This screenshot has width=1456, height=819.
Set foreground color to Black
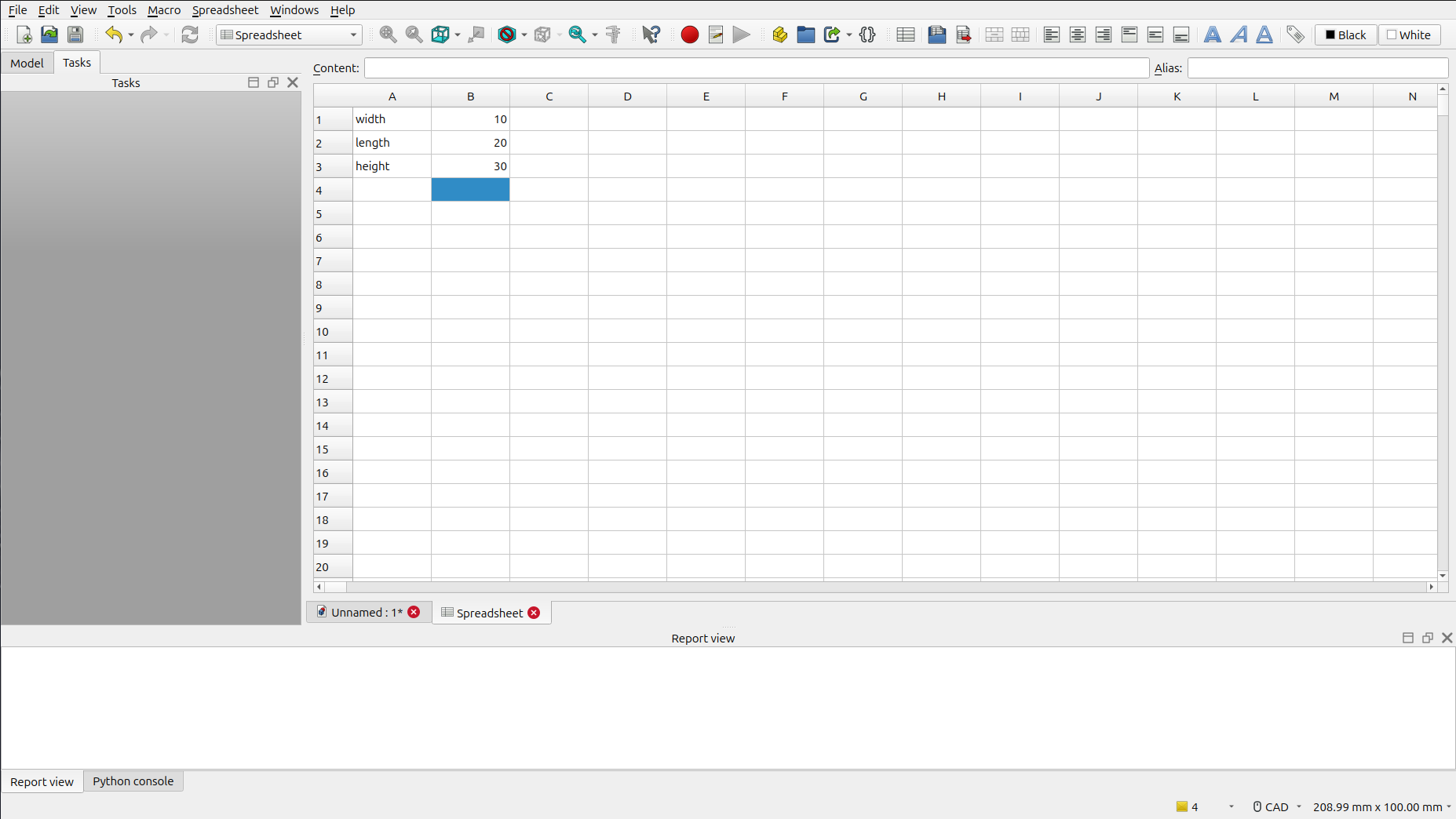[x=1345, y=35]
